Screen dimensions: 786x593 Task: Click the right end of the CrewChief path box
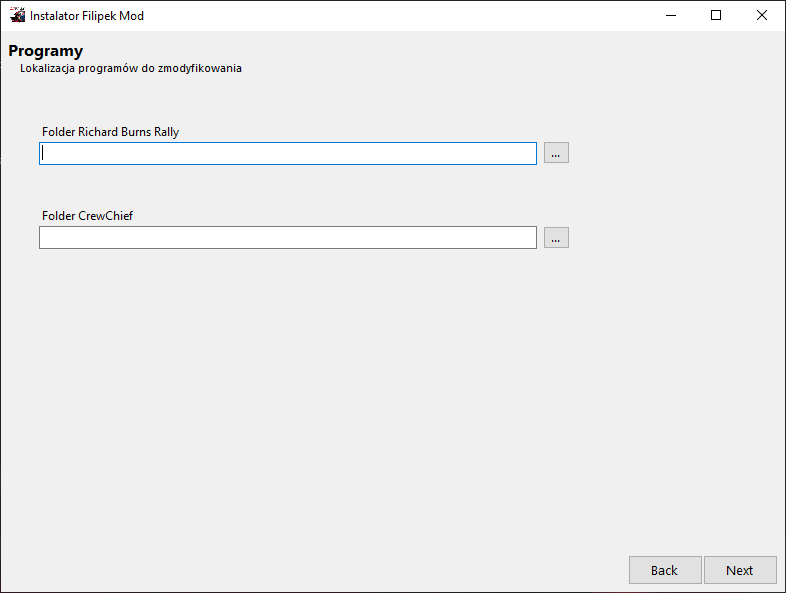tap(525, 237)
